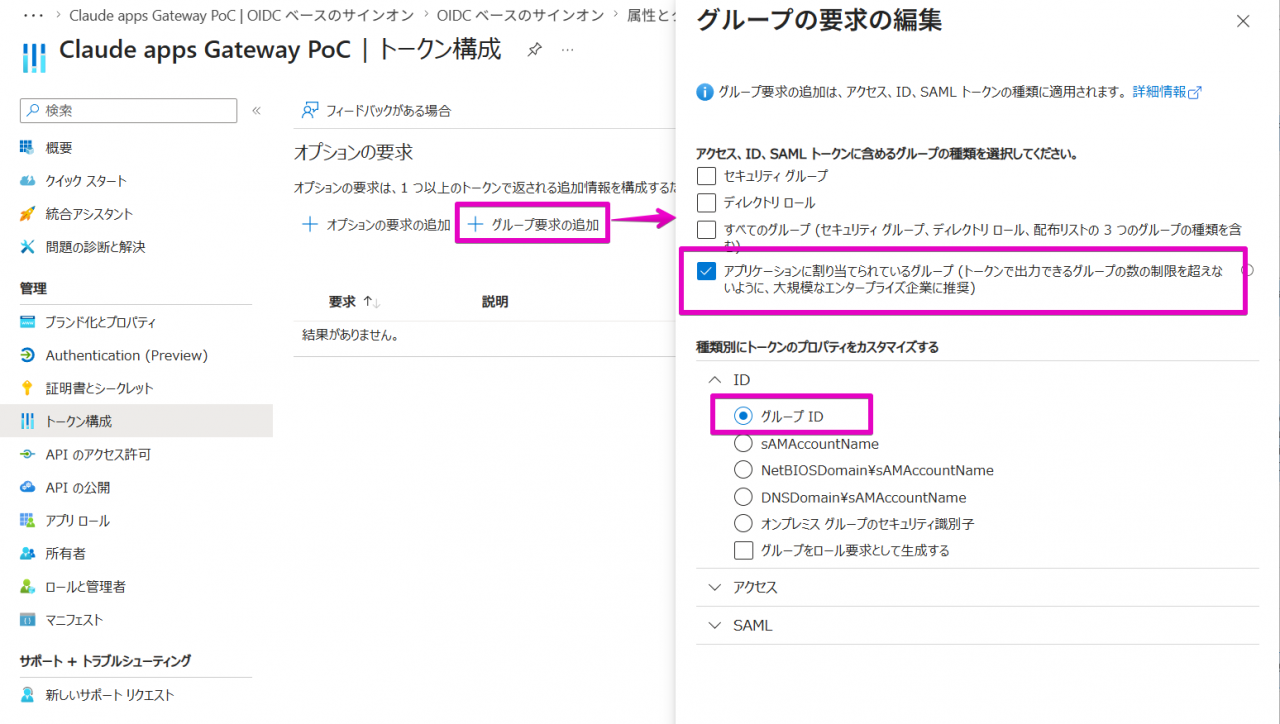Viewport: 1280px width, 724px height.
Task: Click the 概要 icon in sidebar
Action: tap(27, 148)
